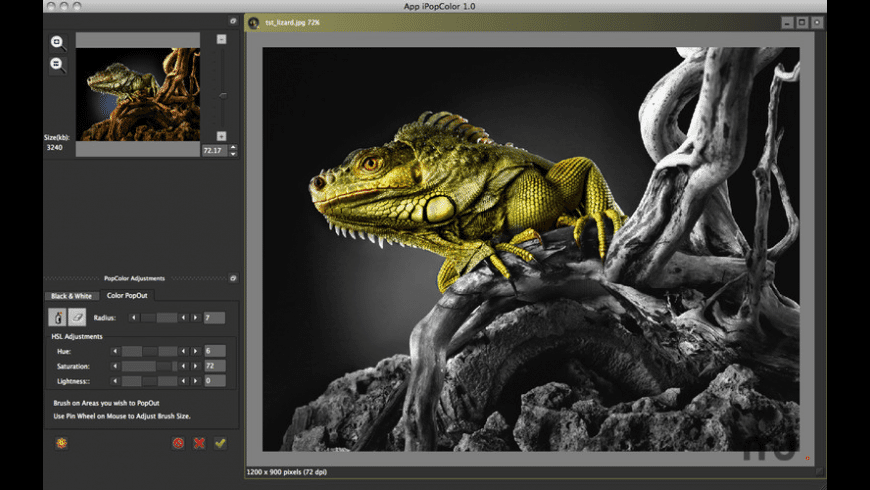Click the red reset circle icon

[178, 443]
